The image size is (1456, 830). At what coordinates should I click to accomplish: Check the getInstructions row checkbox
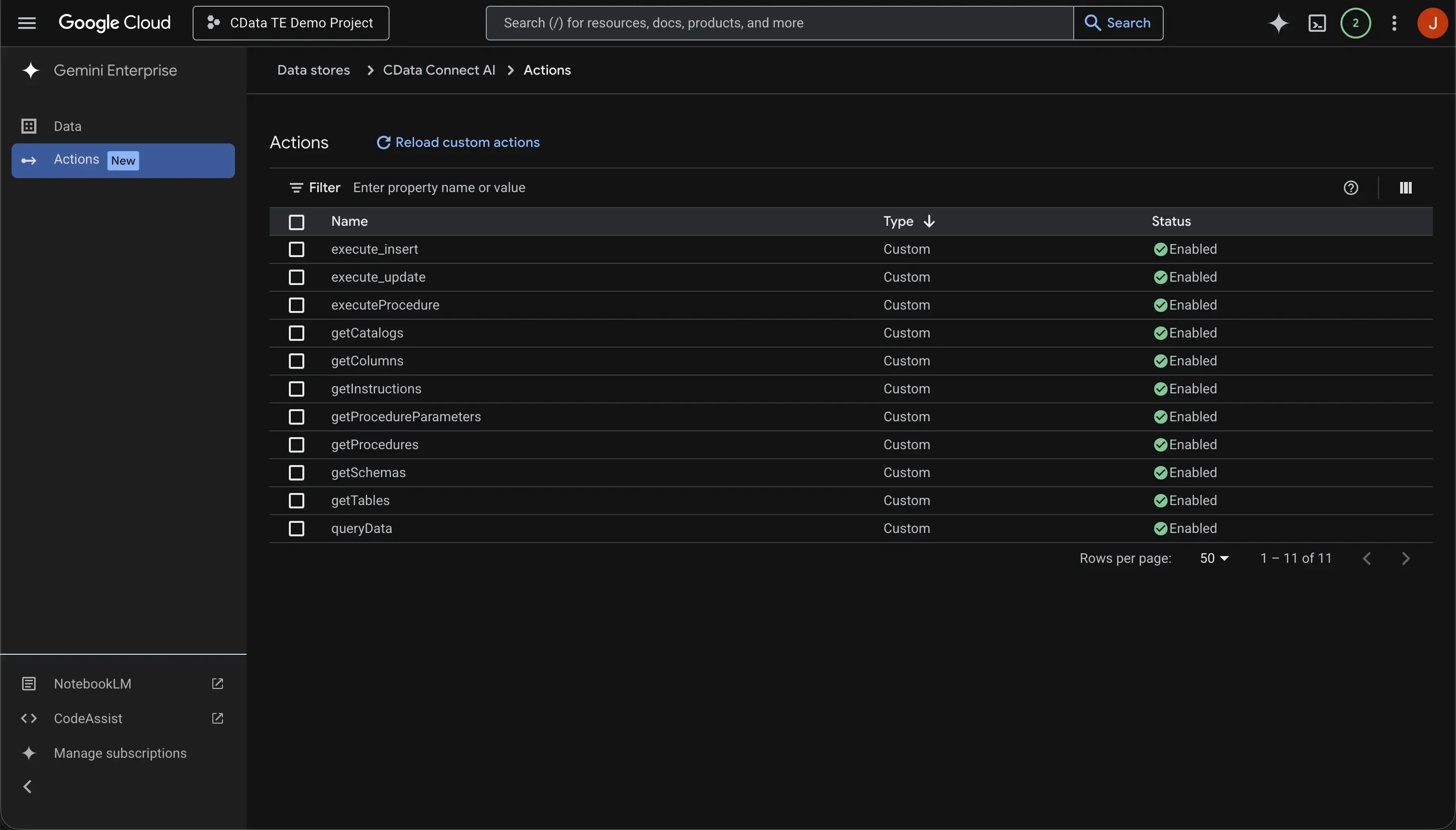click(x=297, y=389)
